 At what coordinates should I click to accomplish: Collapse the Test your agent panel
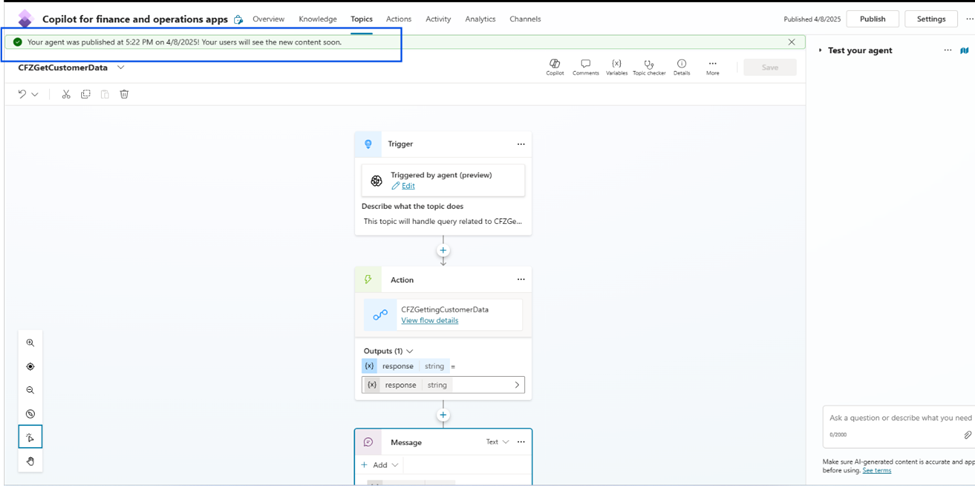[820, 50]
